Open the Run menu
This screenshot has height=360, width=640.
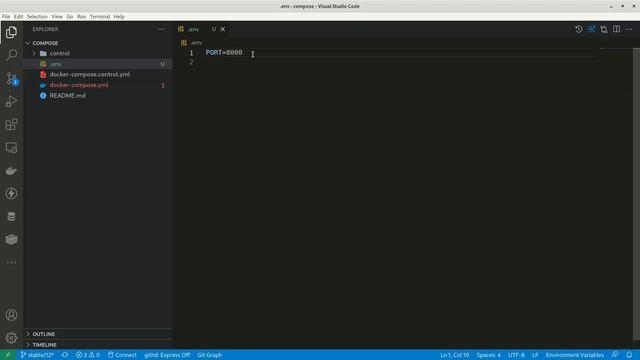82,17
